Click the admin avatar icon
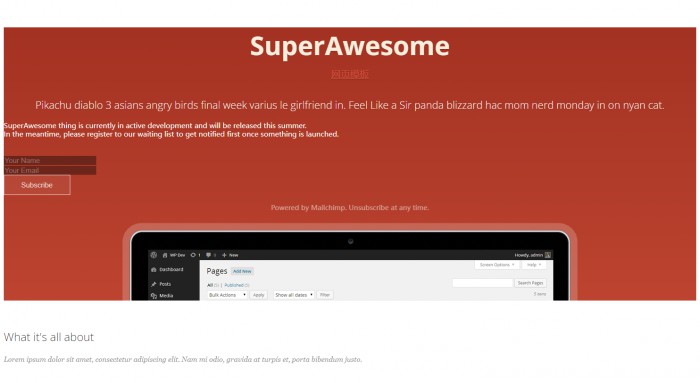This screenshot has height=383, width=700. (x=548, y=255)
